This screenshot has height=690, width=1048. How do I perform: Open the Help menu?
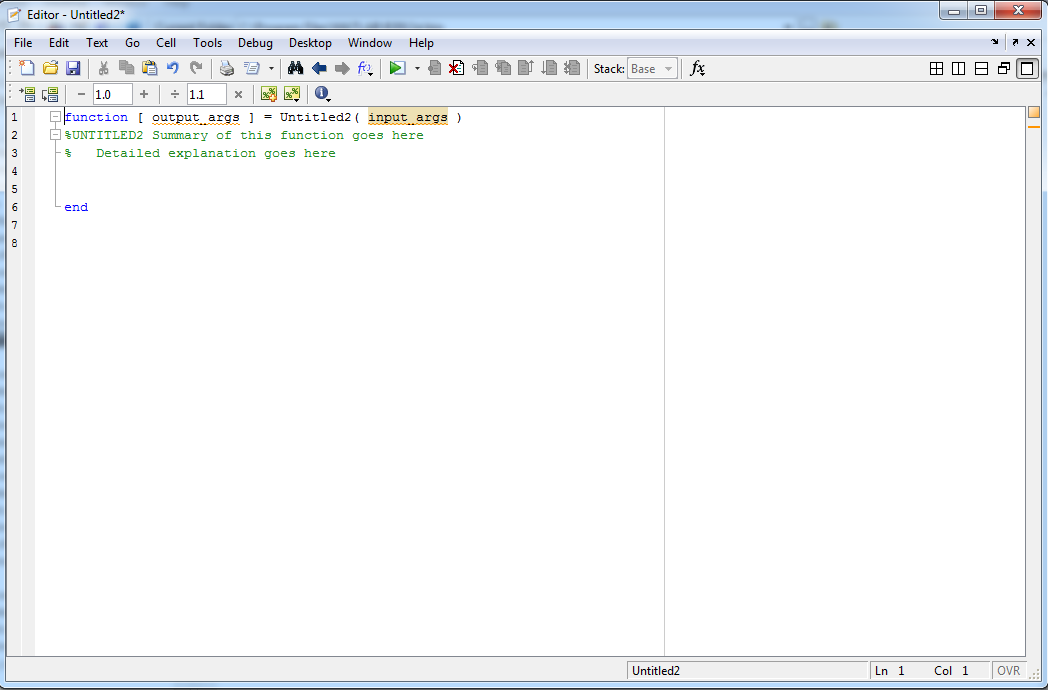tap(421, 43)
